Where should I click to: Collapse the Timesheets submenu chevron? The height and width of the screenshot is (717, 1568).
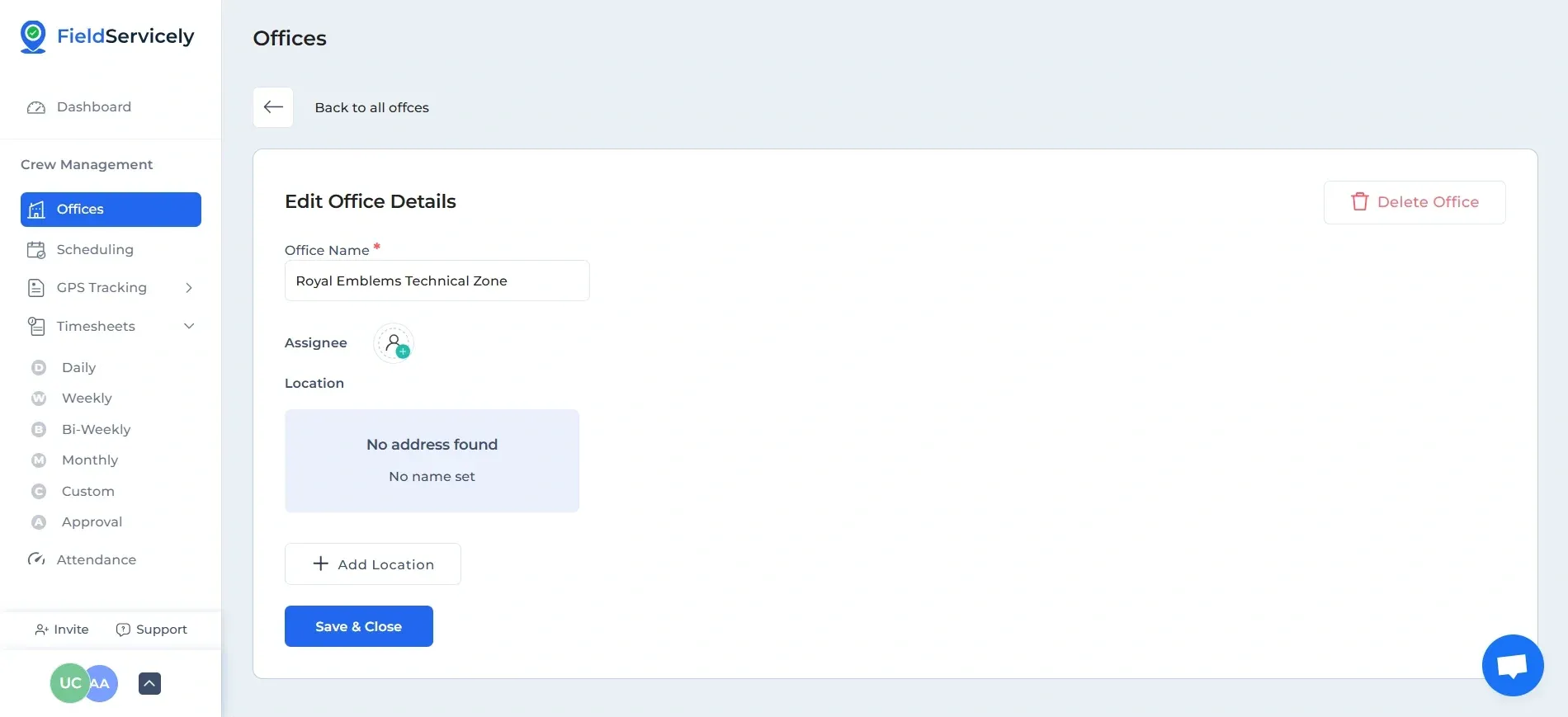click(189, 327)
